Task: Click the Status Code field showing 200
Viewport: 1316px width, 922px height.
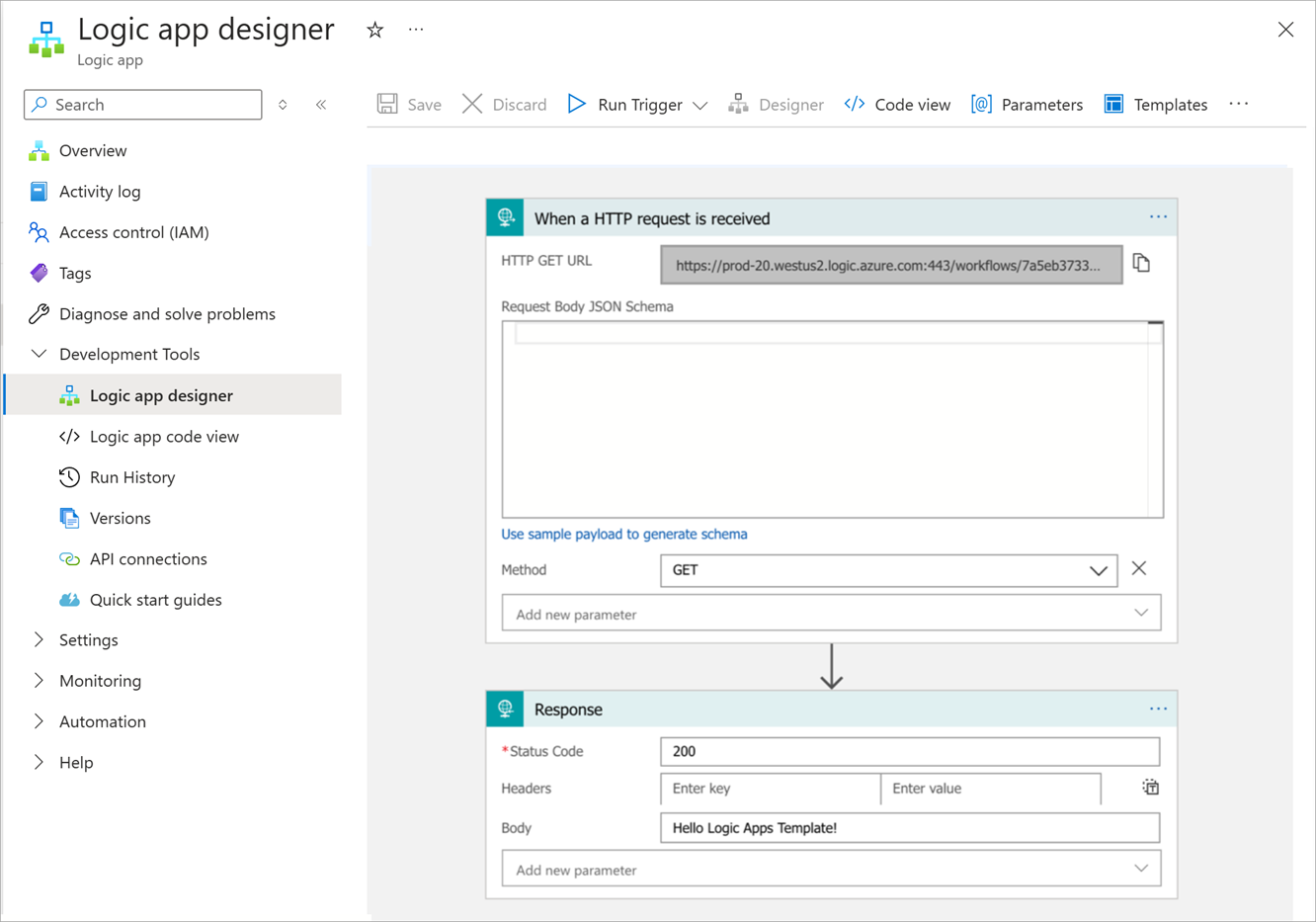Action: [910, 751]
